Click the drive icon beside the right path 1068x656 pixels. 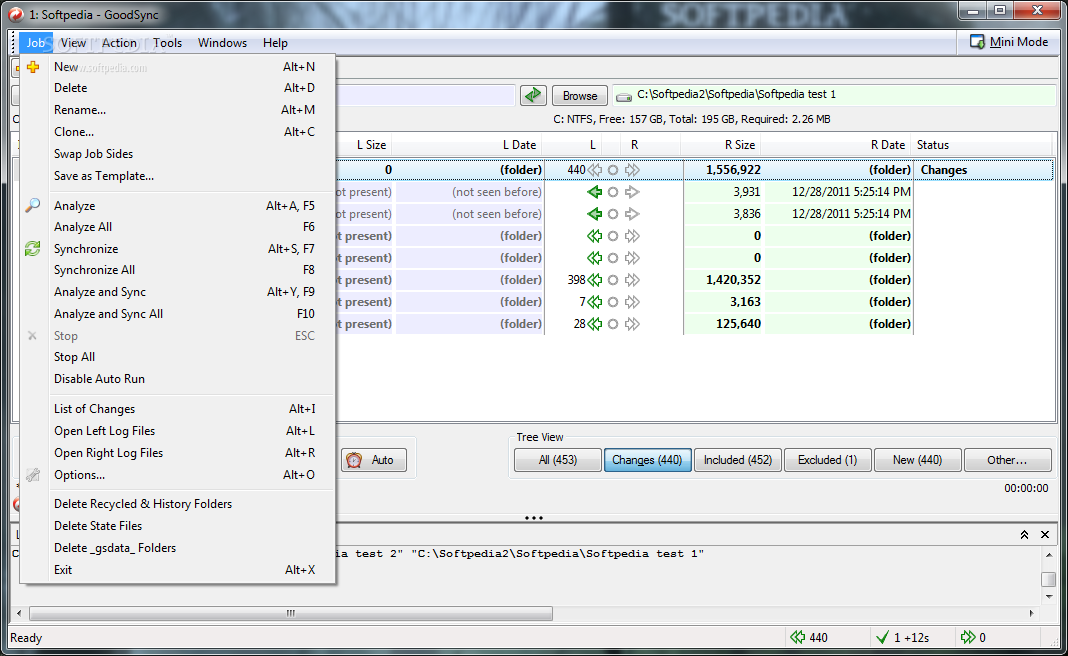tap(623, 97)
